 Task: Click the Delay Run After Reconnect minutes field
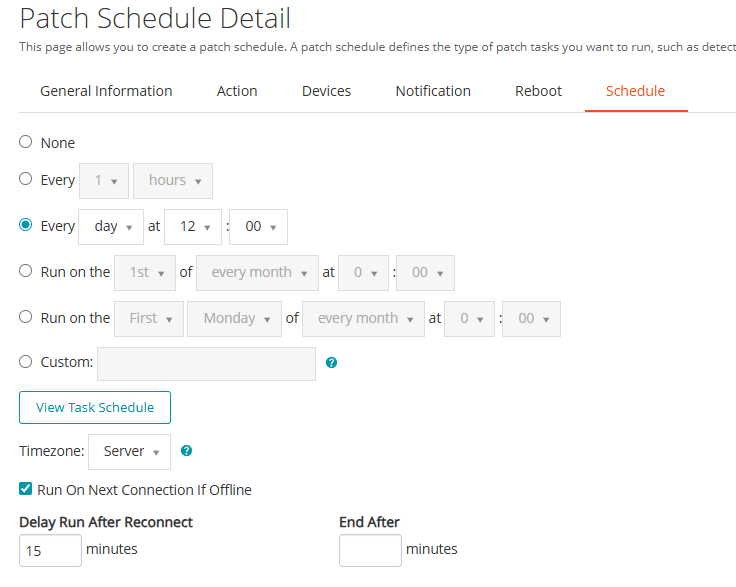click(50, 550)
